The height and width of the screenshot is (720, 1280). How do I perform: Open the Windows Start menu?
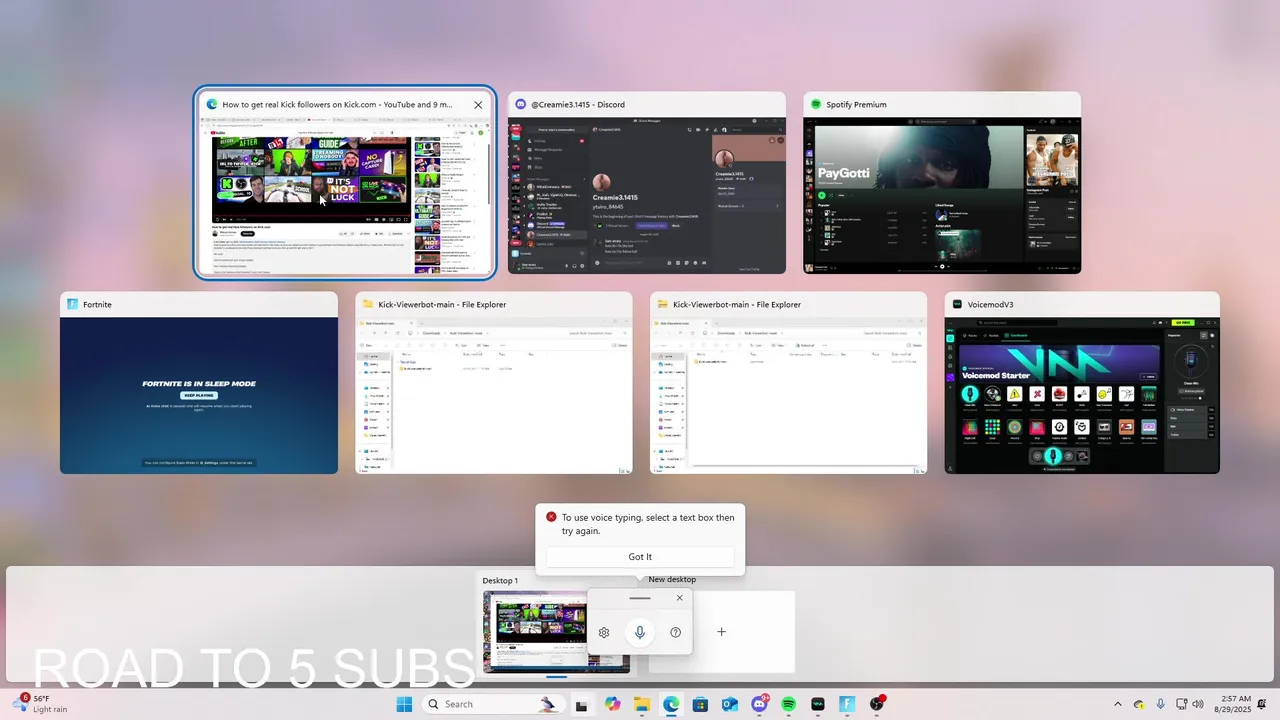click(x=404, y=704)
